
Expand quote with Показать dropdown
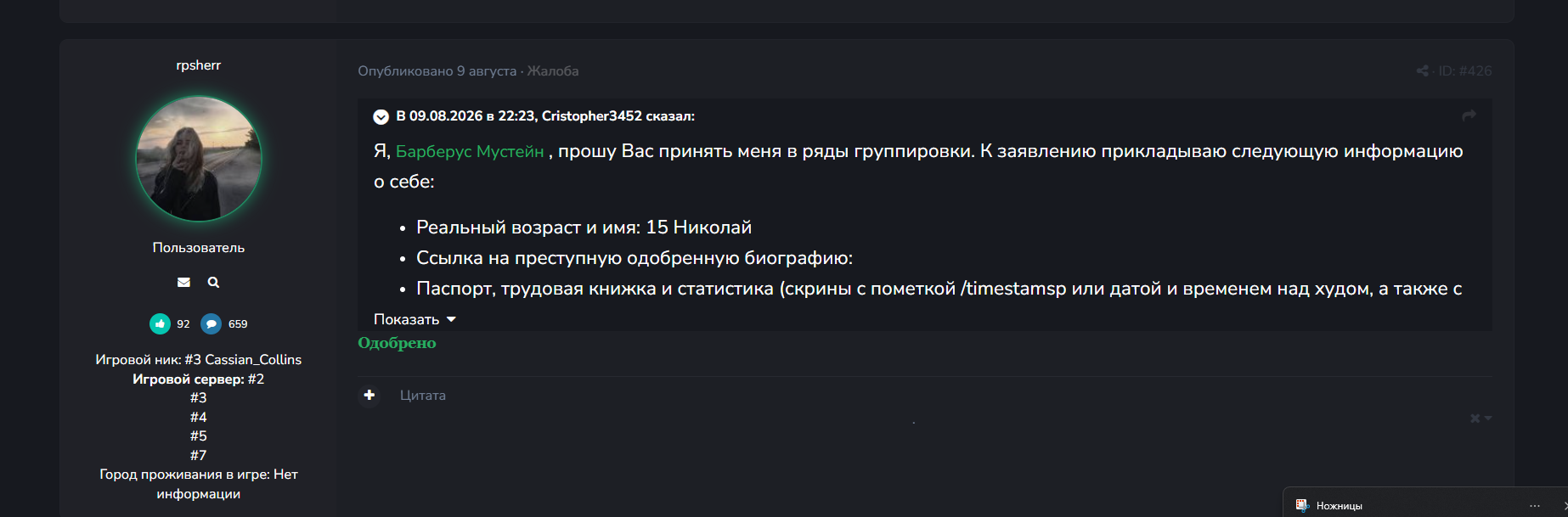tap(415, 319)
